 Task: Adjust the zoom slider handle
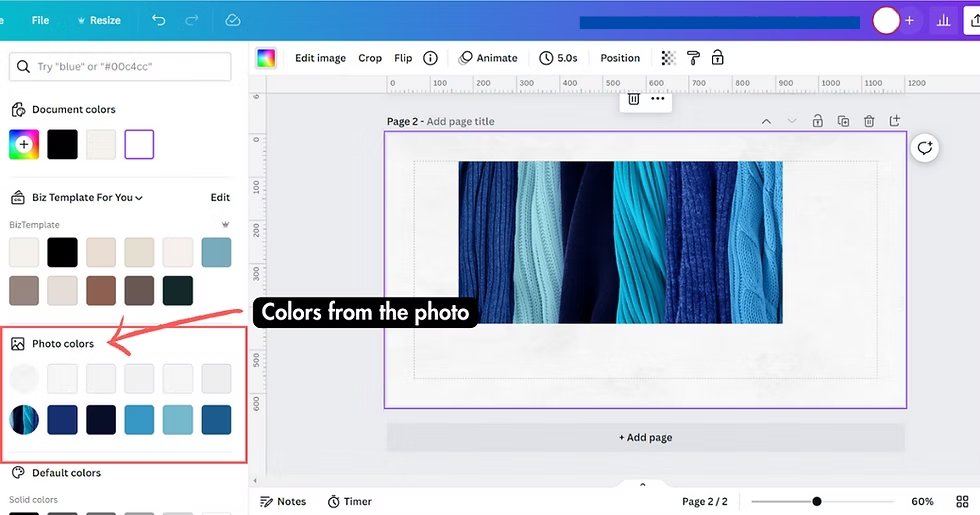click(816, 501)
